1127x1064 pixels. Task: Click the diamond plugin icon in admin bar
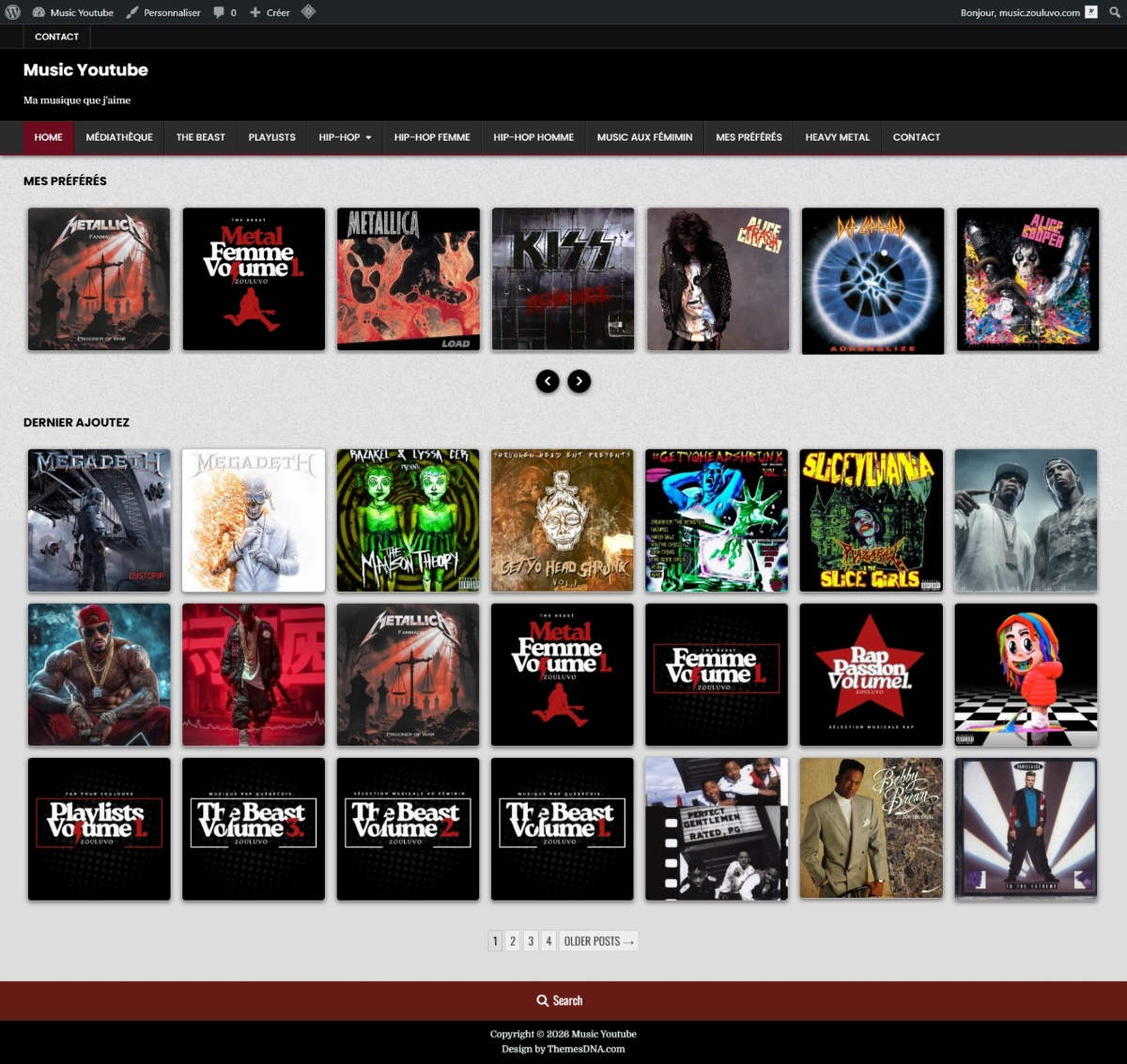pos(308,12)
